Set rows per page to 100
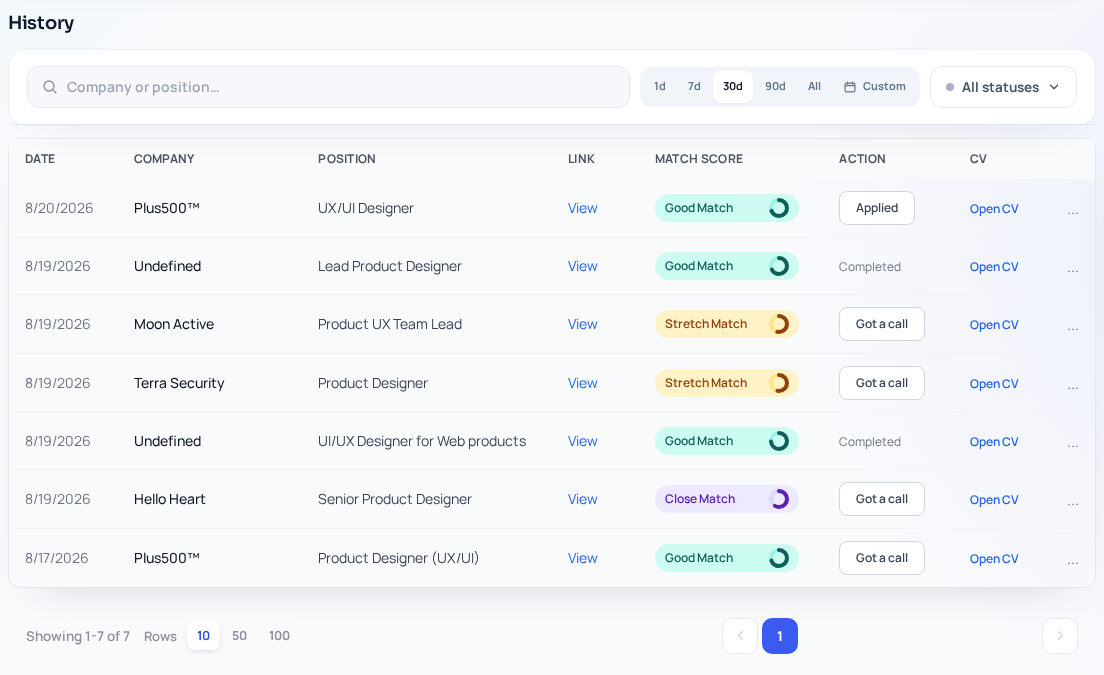 click(x=280, y=636)
